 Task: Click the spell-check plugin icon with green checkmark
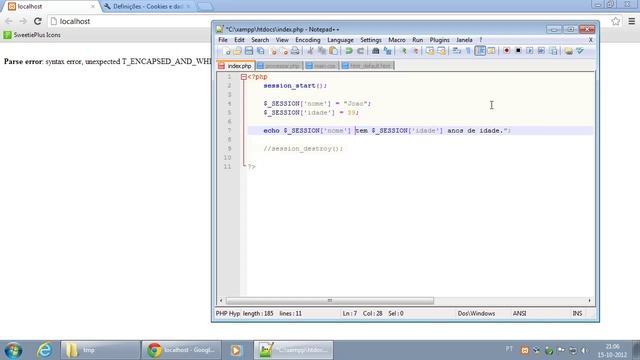point(580,51)
